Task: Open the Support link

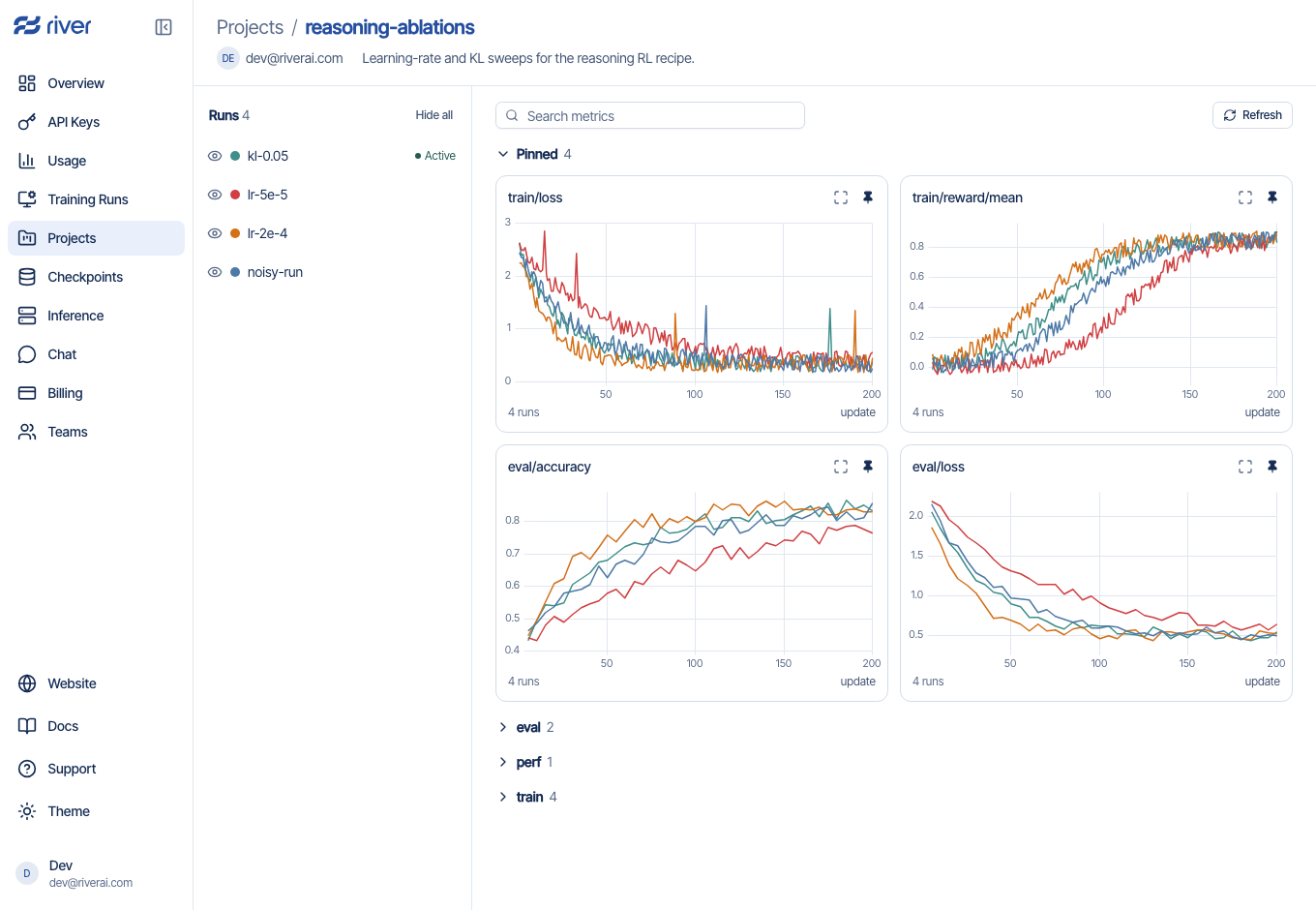Action: 96,769
